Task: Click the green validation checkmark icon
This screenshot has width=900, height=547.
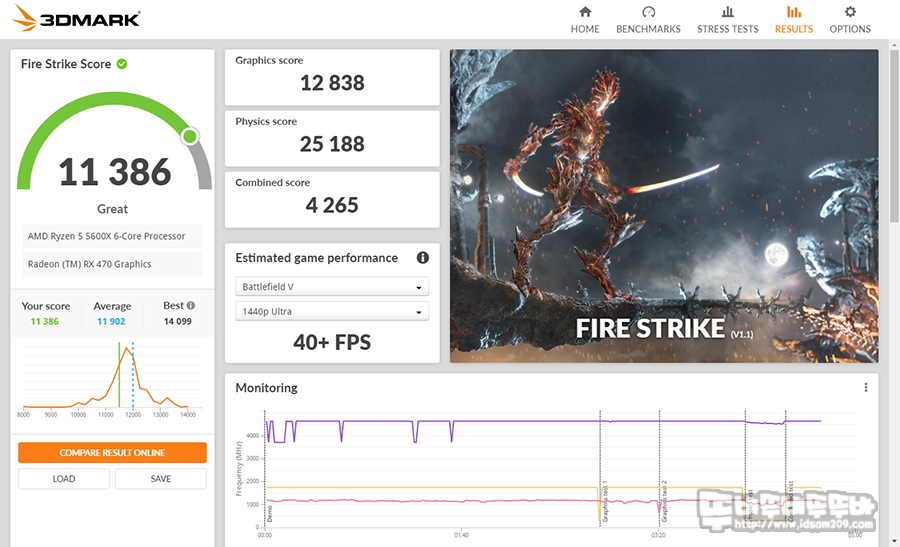Action: [122, 64]
